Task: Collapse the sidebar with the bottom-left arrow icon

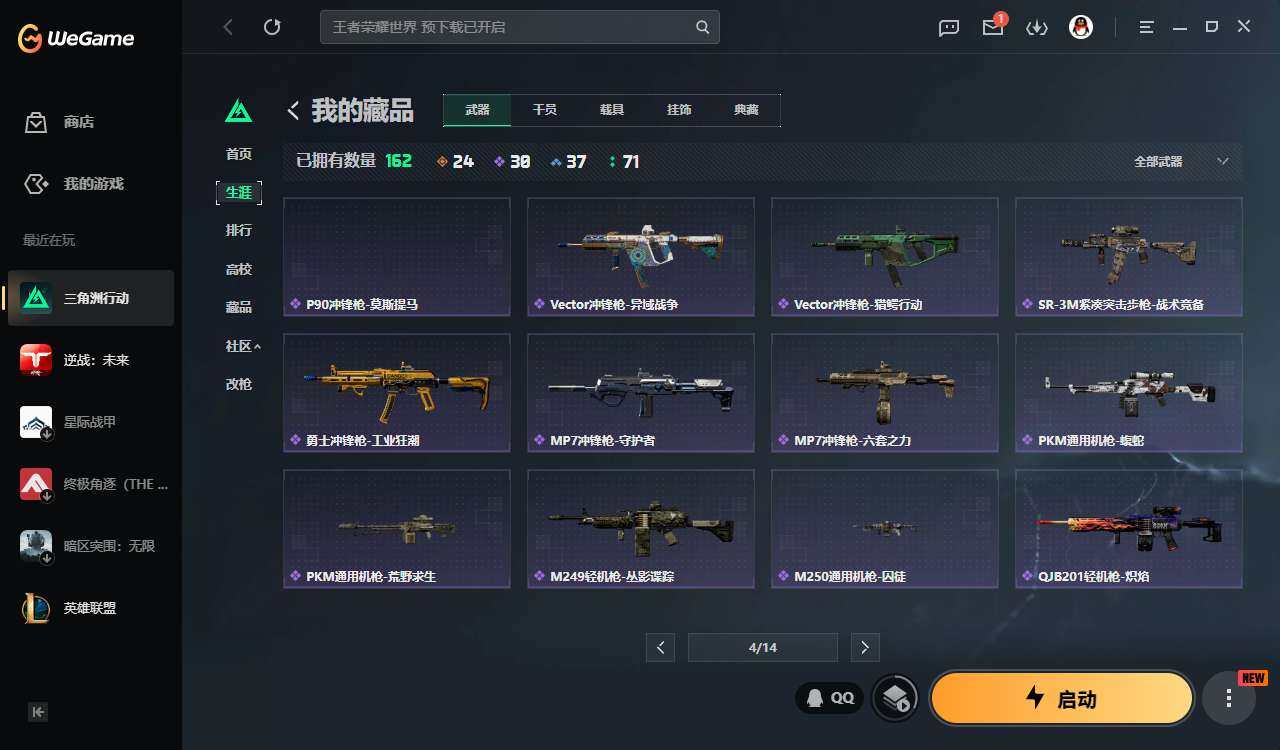Action: (38, 712)
